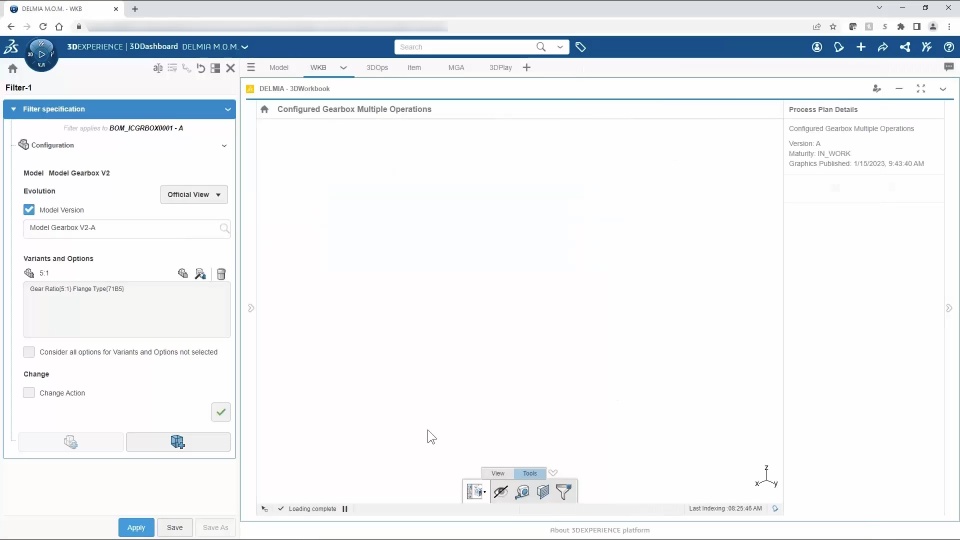
Task: Open the tools and collaboration icon
Action: pyautogui.click(x=926, y=47)
